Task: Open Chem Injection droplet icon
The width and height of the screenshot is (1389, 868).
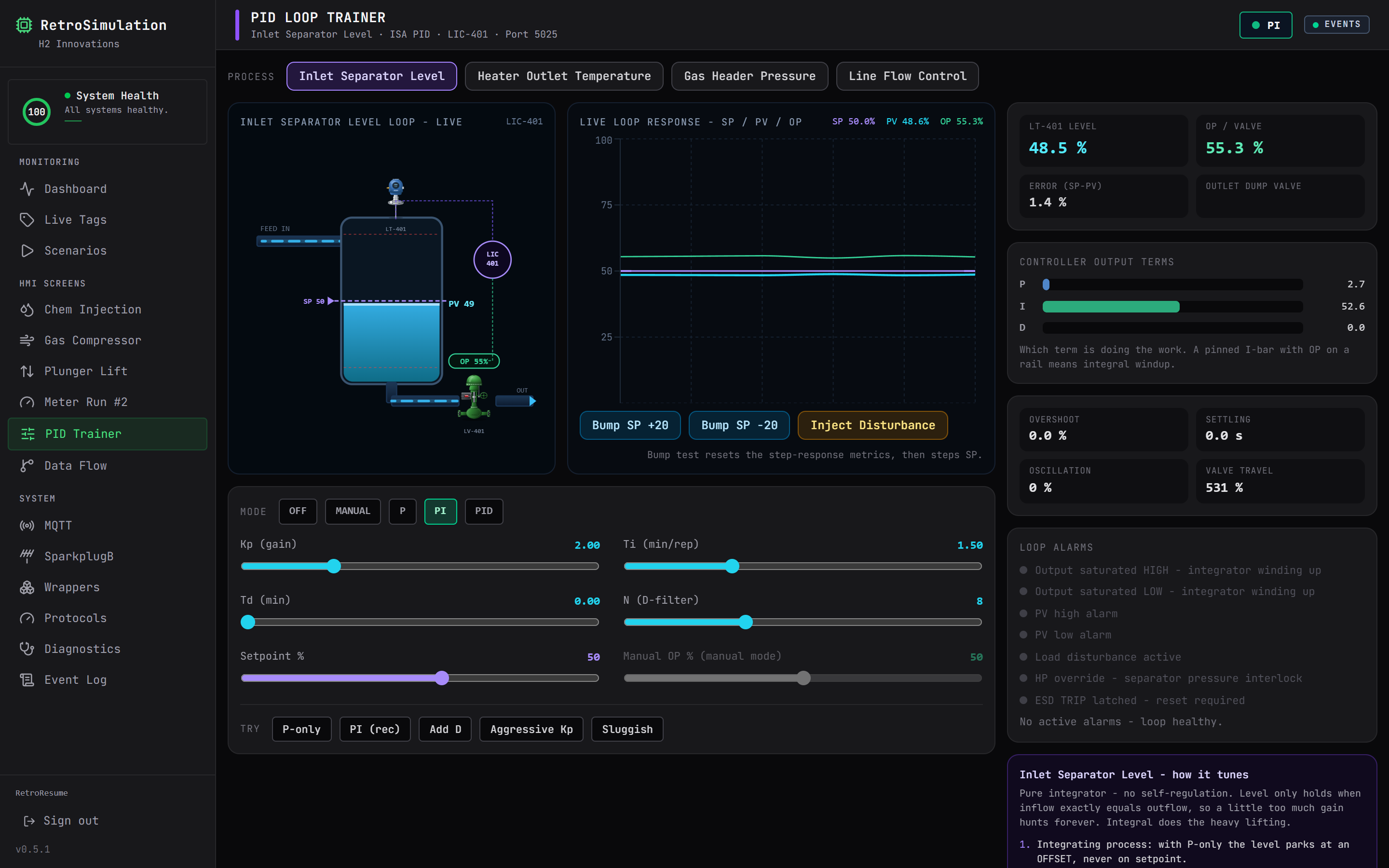Action: 27,310
